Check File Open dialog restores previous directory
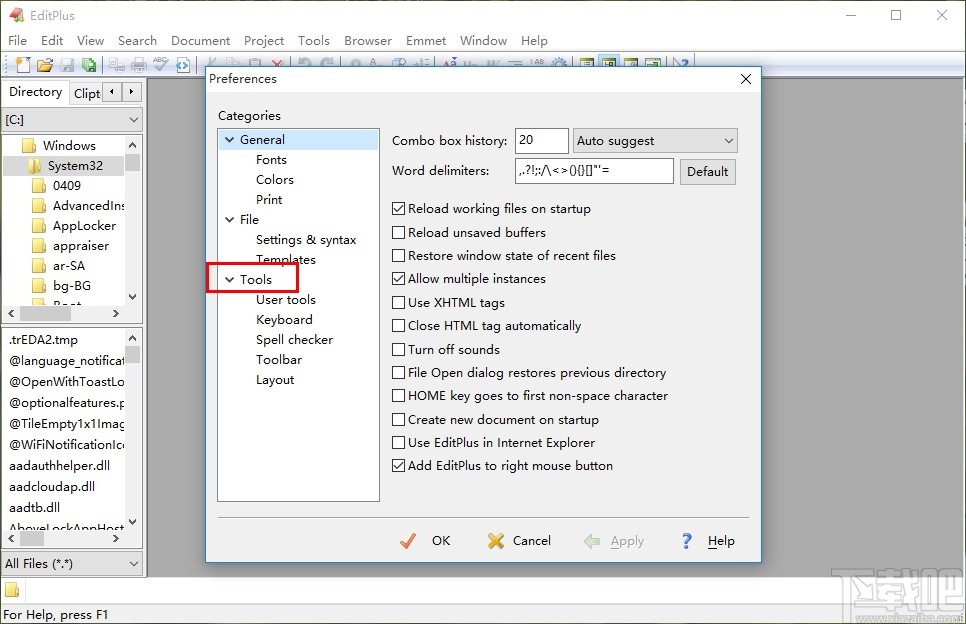This screenshot has height=624, width=966. (399, 373)
